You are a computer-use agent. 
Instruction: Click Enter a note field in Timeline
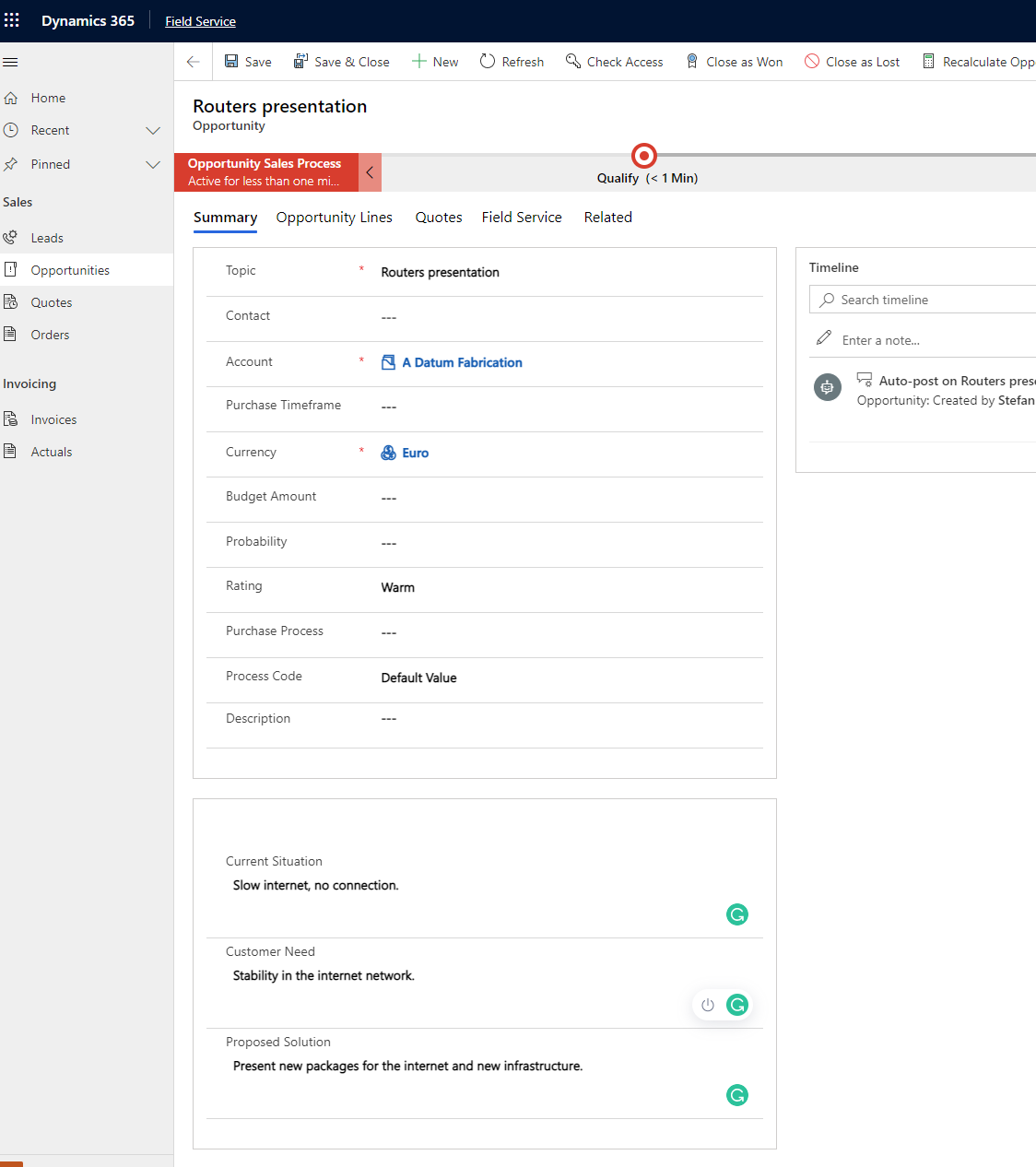coord(923,340)
